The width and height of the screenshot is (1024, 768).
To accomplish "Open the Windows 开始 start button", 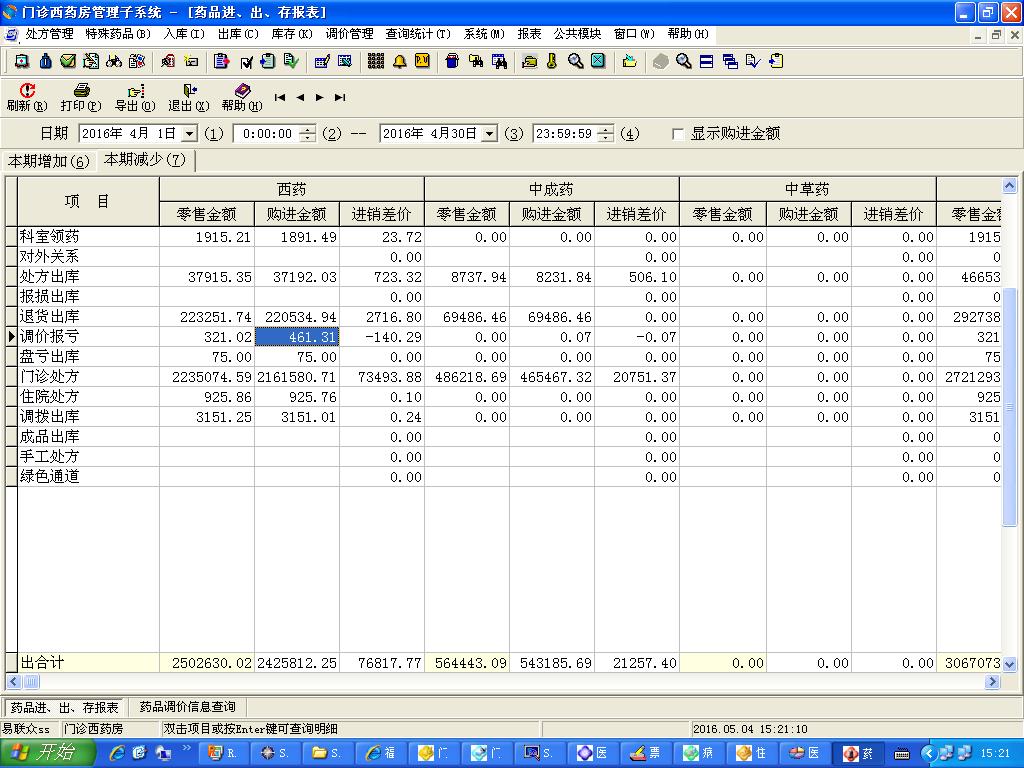I will pyautogui.click(x=47, y=753).
